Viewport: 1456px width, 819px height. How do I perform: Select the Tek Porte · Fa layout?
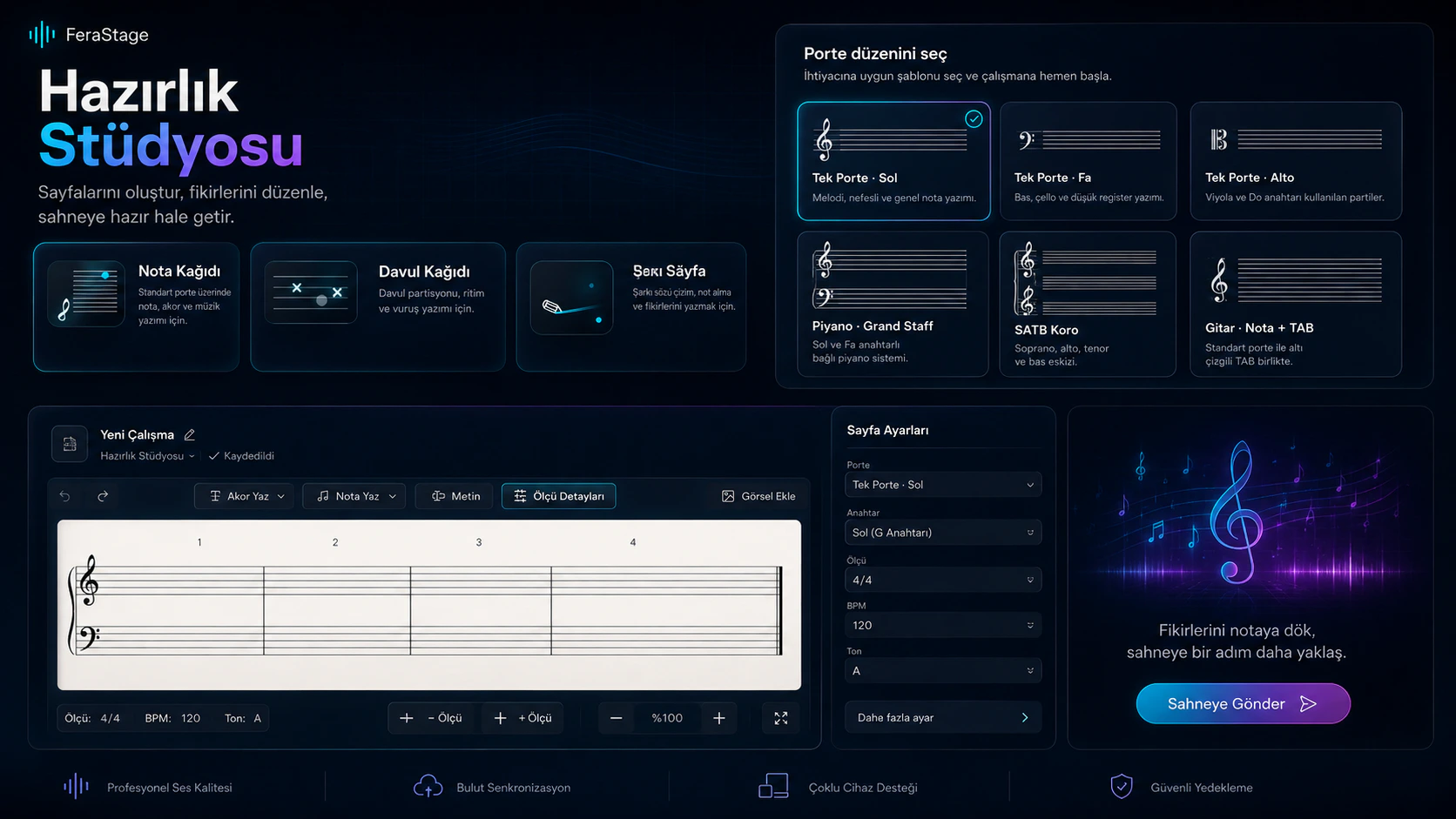1089,161
